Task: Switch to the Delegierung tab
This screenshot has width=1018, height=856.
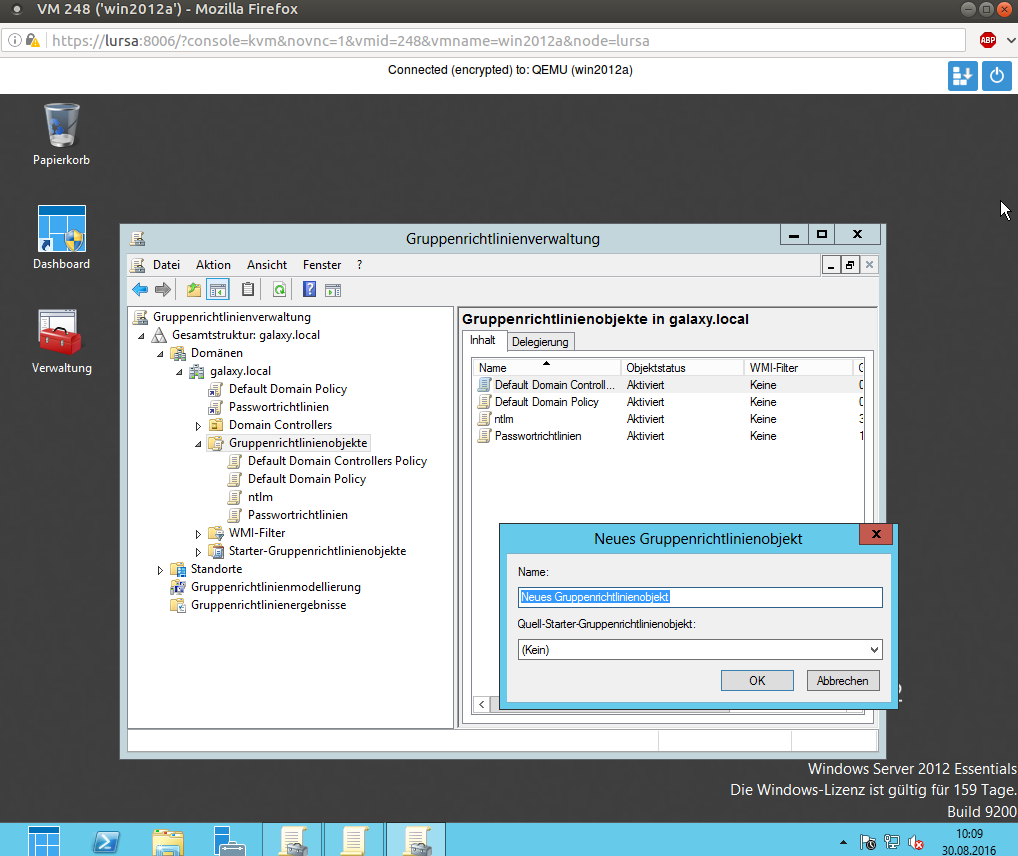Action: pos(540,342)
